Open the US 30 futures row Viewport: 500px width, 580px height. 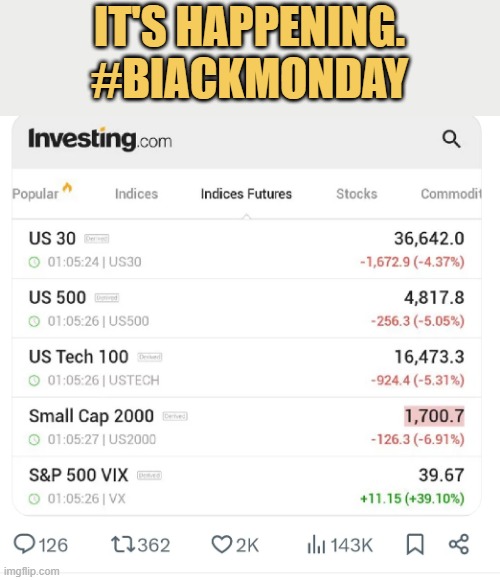(x=247, y=249)
